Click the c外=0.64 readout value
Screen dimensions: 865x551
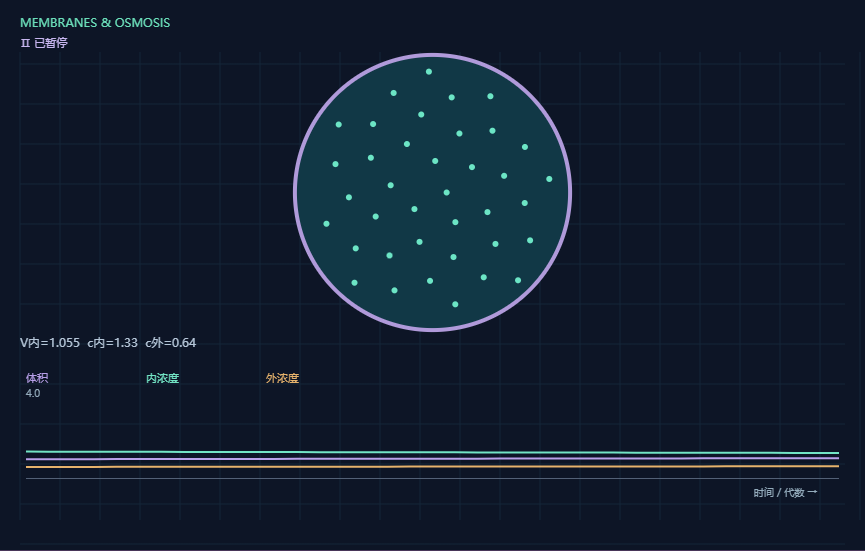tap(170, 343)
